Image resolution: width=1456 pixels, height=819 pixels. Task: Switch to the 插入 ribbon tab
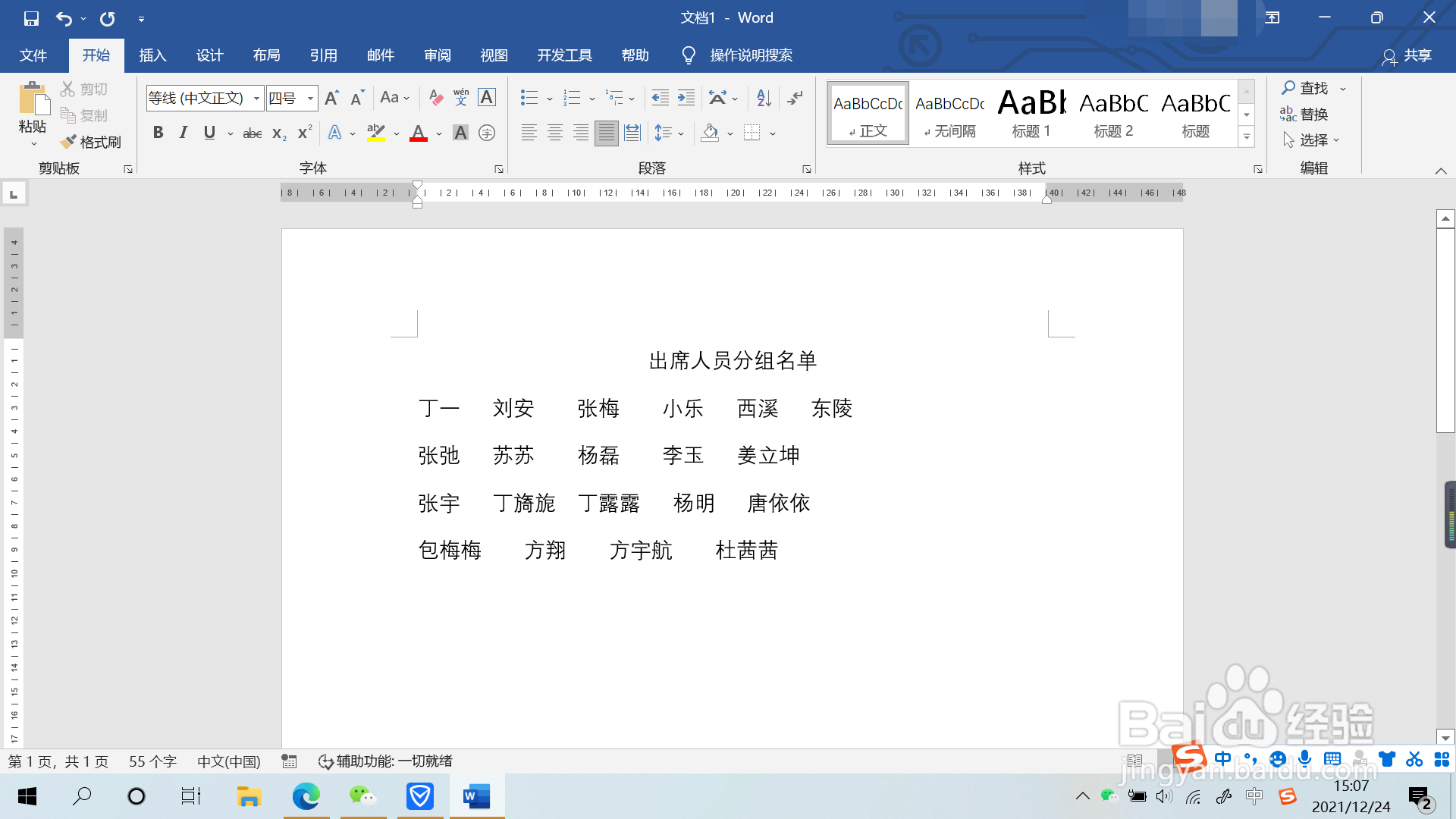(x=152, y=55)
